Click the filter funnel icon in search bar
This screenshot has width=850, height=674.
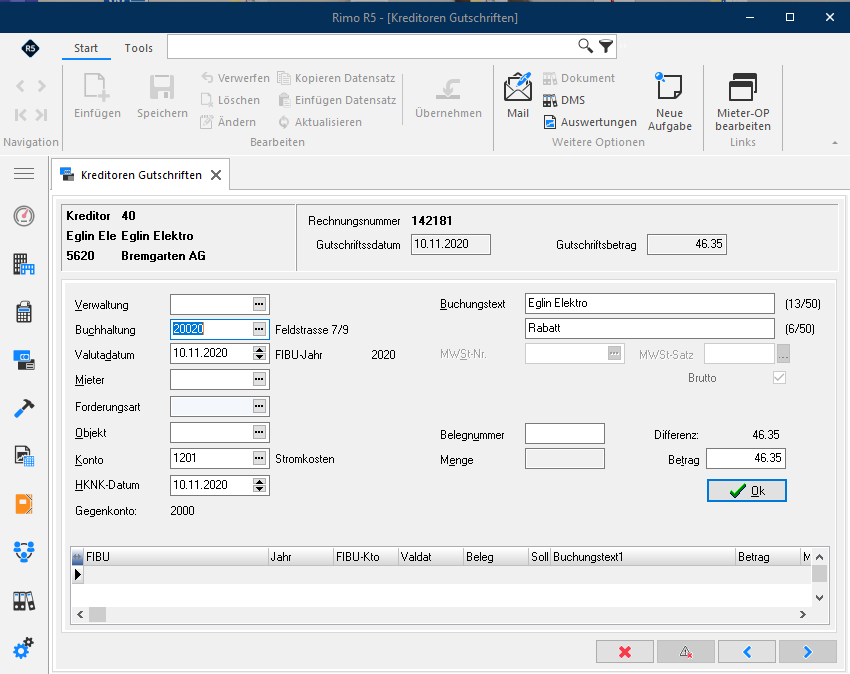(606, 47)
